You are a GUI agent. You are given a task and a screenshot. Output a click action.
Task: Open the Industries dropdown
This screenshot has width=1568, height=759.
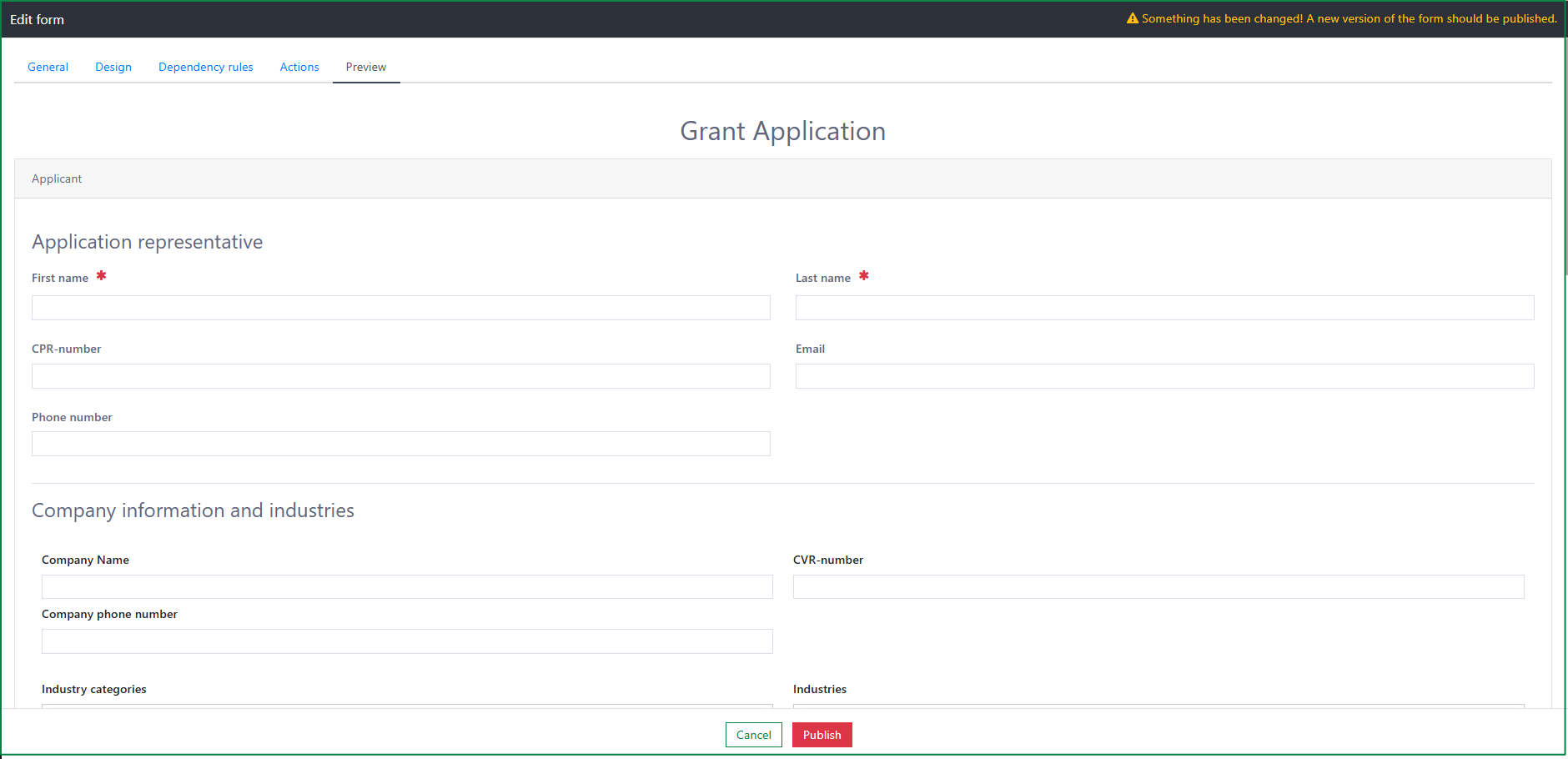(1158, 706)
